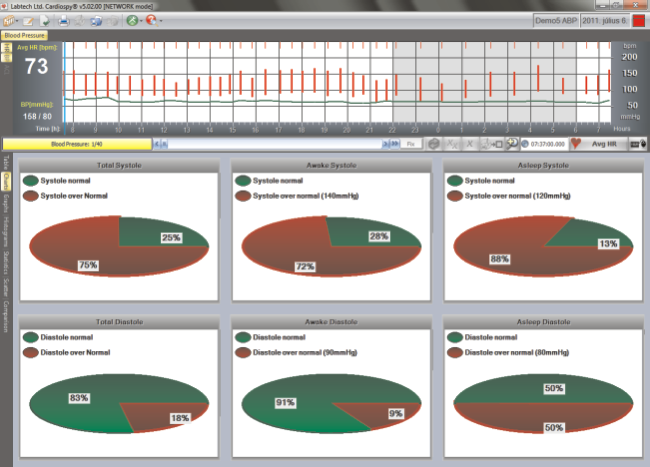650x467 pixels.
Task: Click the 2011. július 6. date field
Action: coord(605,21)
